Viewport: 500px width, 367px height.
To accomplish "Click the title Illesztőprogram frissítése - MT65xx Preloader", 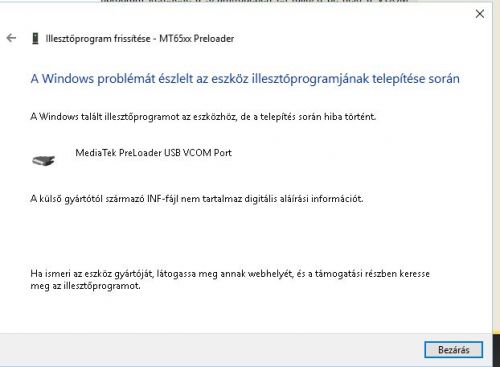I will coord(140,39).
